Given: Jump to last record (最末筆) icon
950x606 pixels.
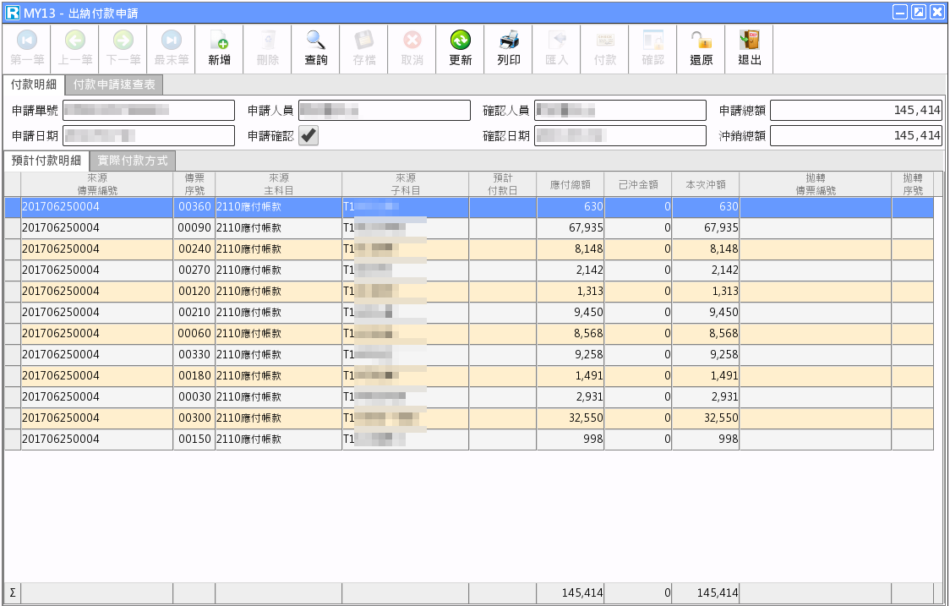Looking at the screenshot, I should pos(171,40).
